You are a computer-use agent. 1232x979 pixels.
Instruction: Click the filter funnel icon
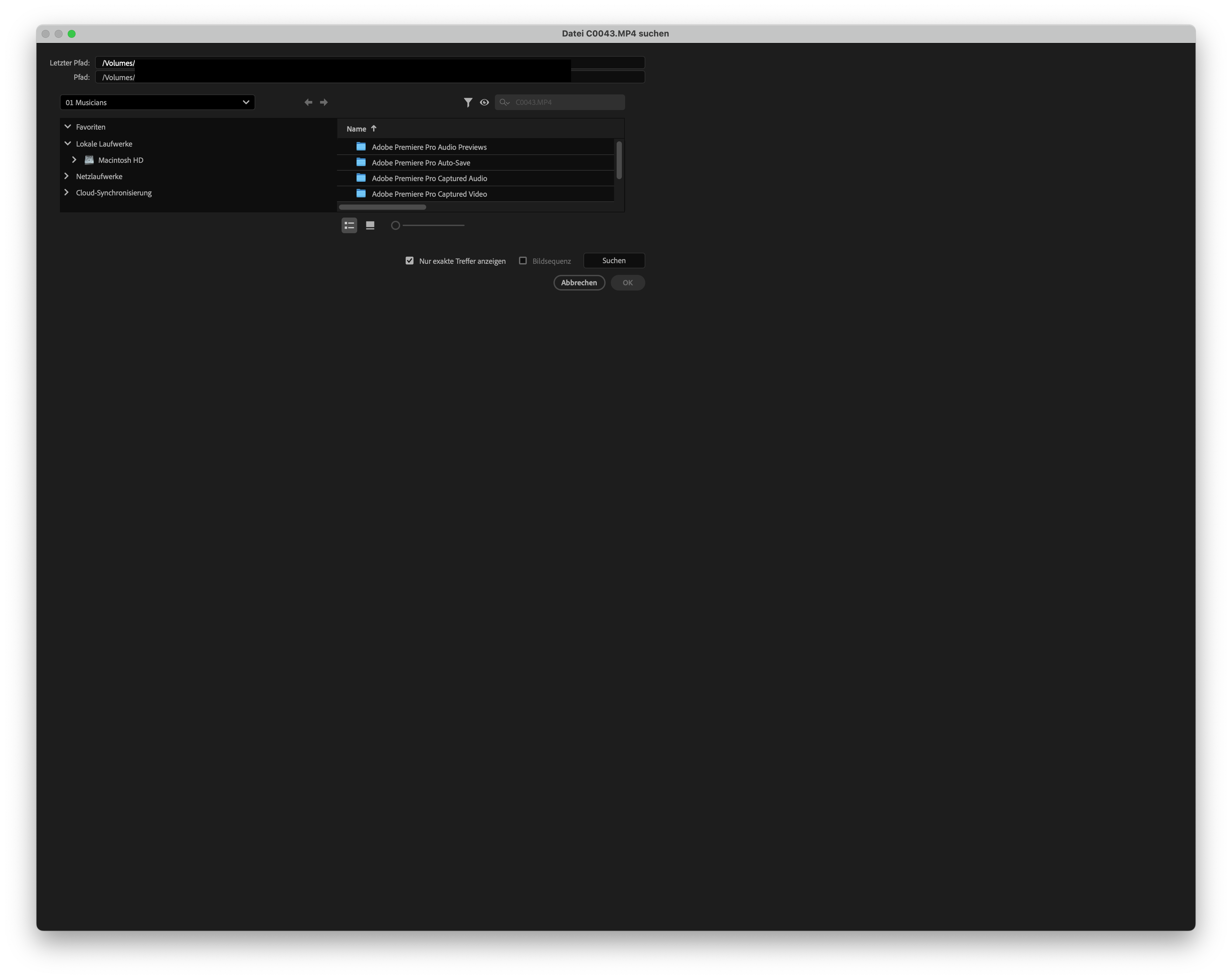468,102
